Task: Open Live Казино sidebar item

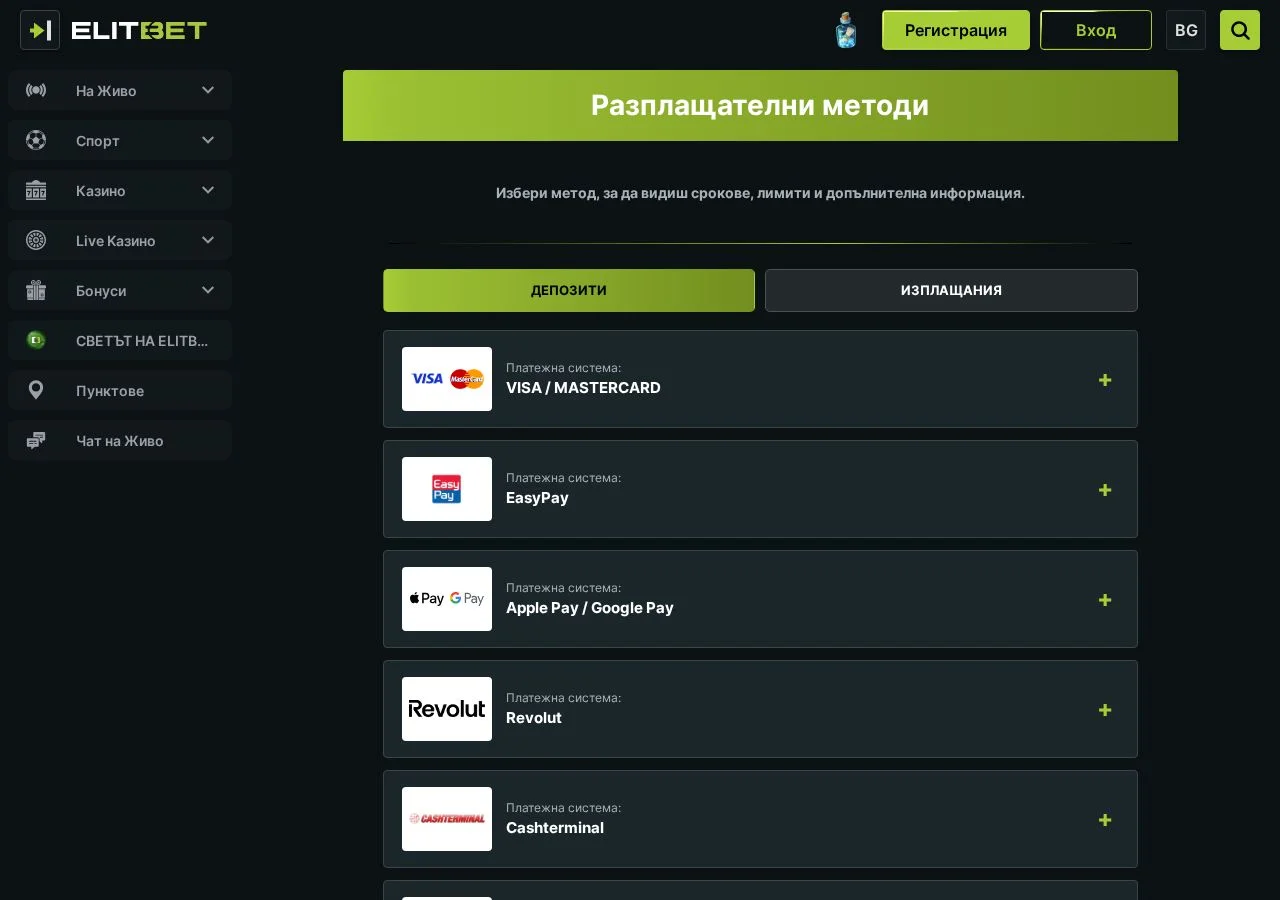Action: click(120, 240)
